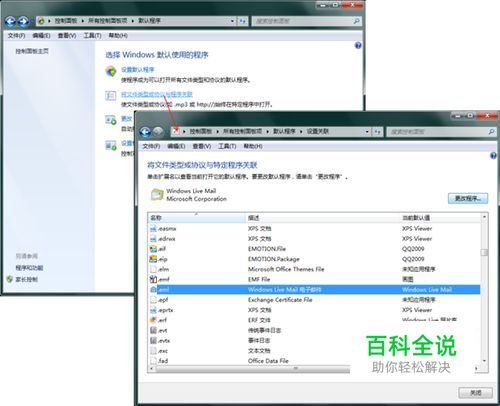
Task: Click search box in Default Programs window
Action: tap(306, 21)
